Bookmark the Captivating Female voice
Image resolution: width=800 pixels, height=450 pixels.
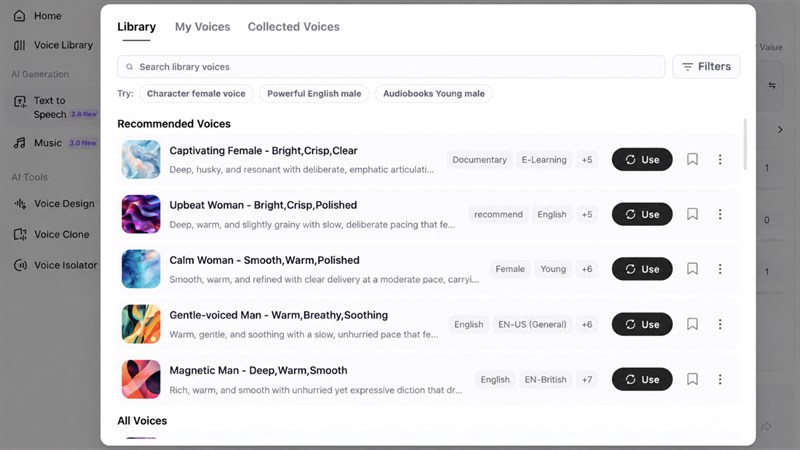coord(692,160)
